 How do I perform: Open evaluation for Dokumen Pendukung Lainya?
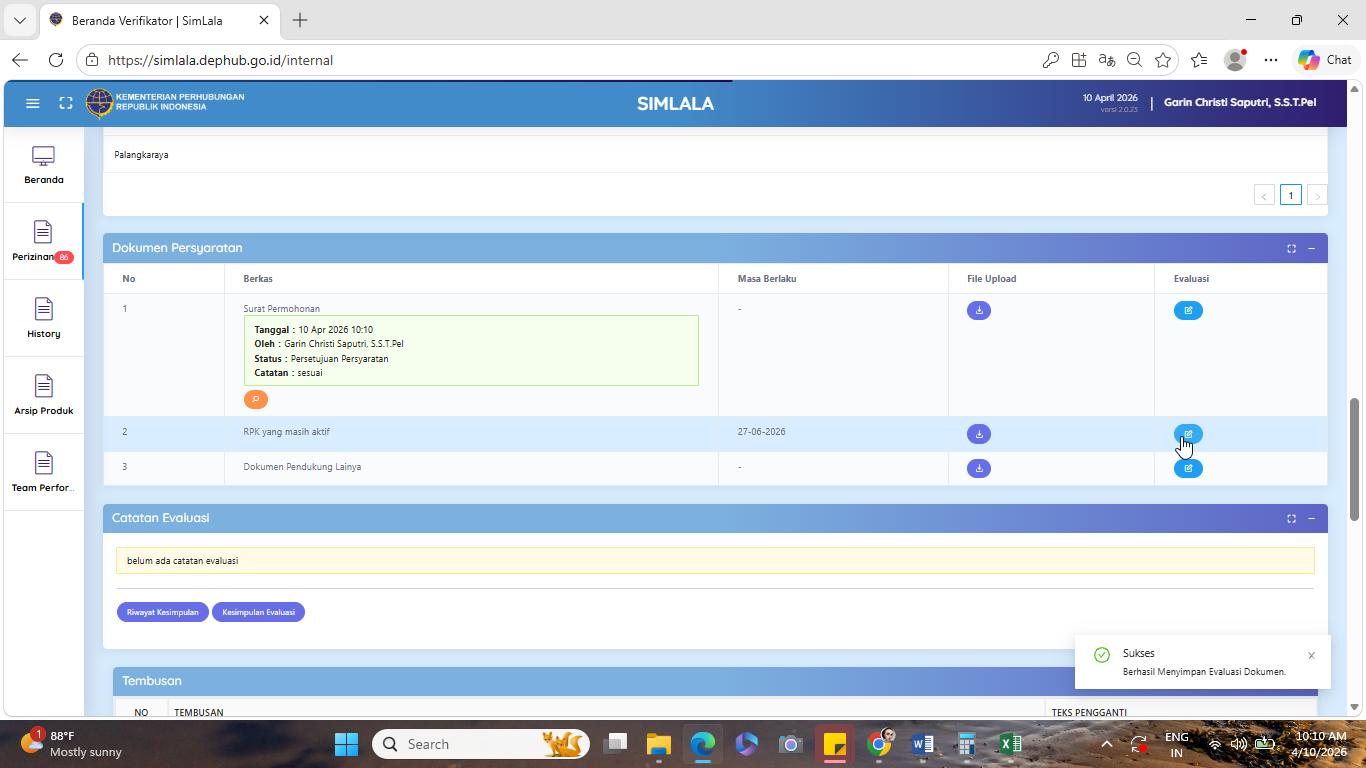(x=1188, y=468)
